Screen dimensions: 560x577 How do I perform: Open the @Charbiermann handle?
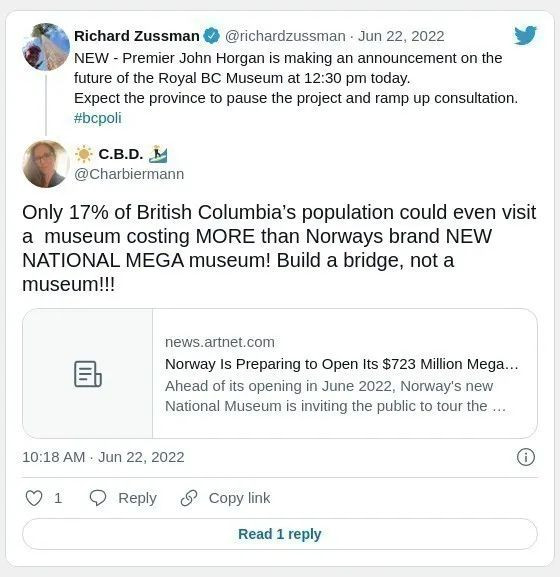(x=129, y=174)
